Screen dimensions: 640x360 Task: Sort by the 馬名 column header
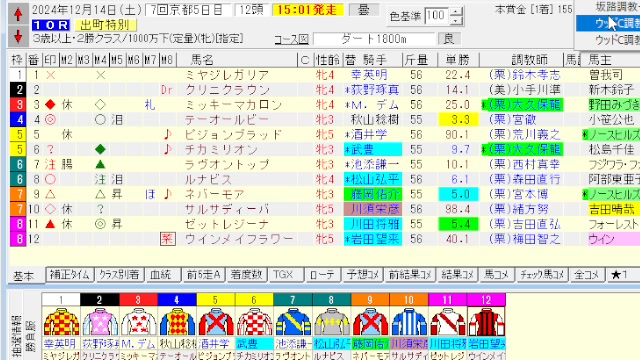(x=238, y=60)
